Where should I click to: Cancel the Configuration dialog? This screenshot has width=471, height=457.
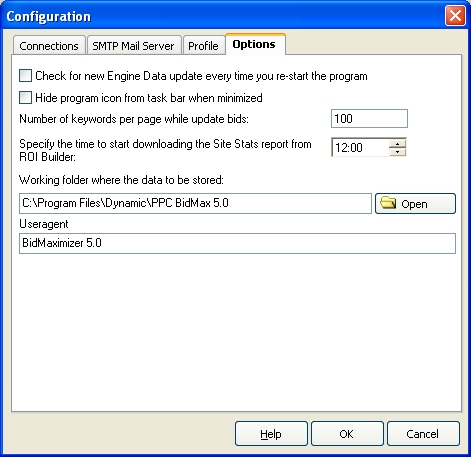(x=423, y=434)
